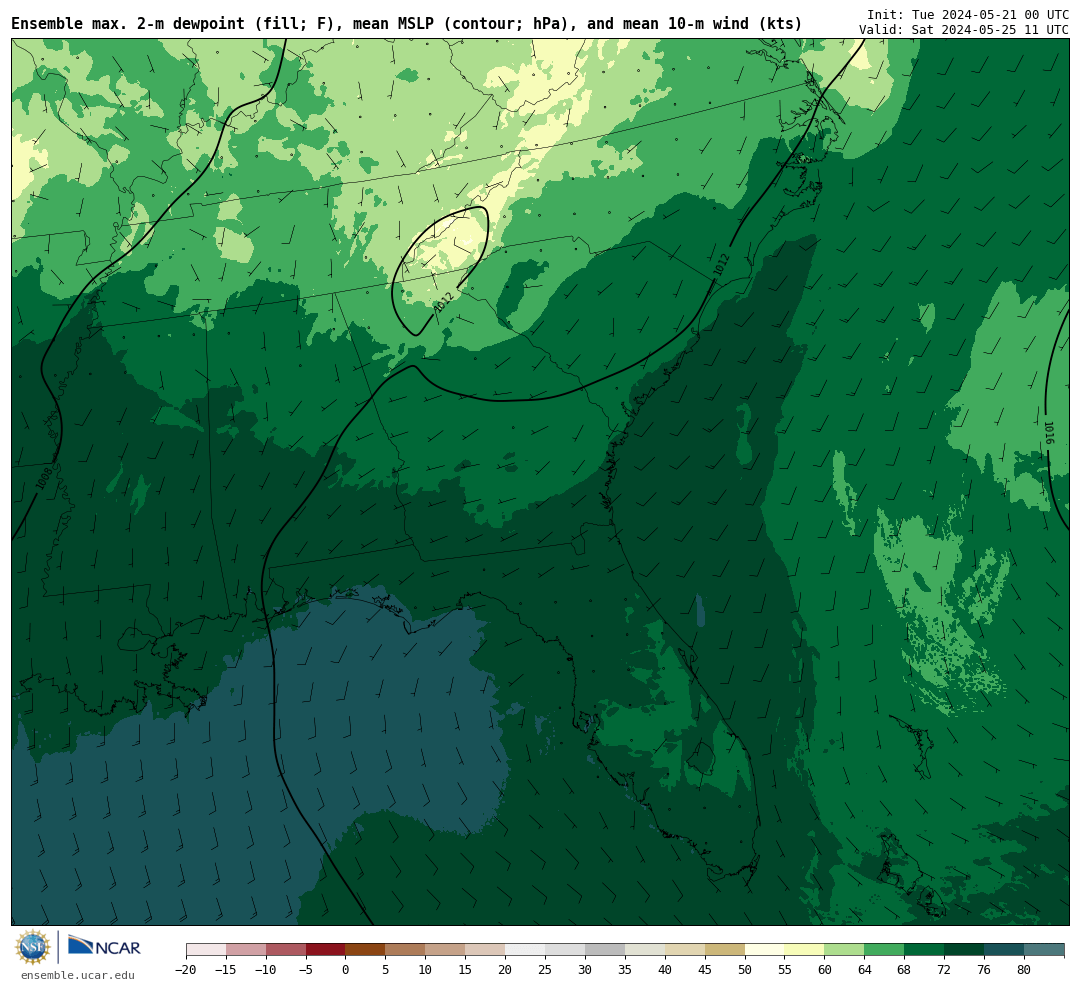
Task: Click the 50 colorbar tick label
Action: pos(745,970)
